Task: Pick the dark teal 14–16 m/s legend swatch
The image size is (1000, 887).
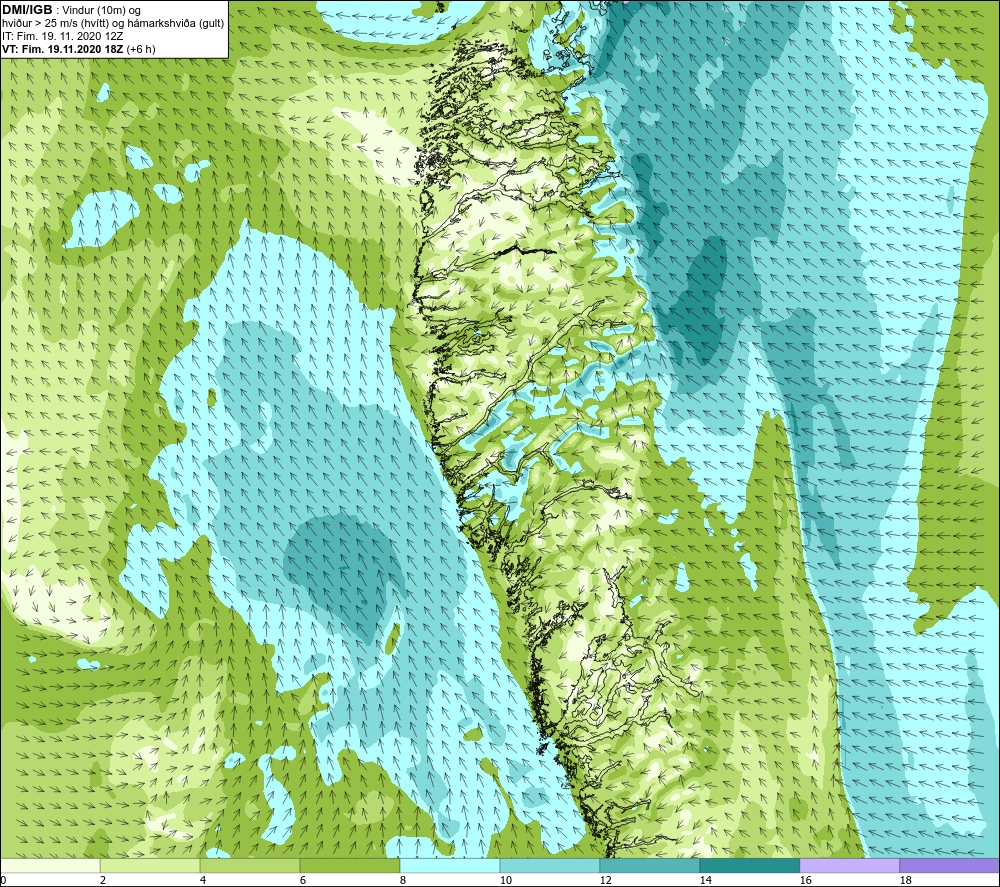Action: (749, 865)
